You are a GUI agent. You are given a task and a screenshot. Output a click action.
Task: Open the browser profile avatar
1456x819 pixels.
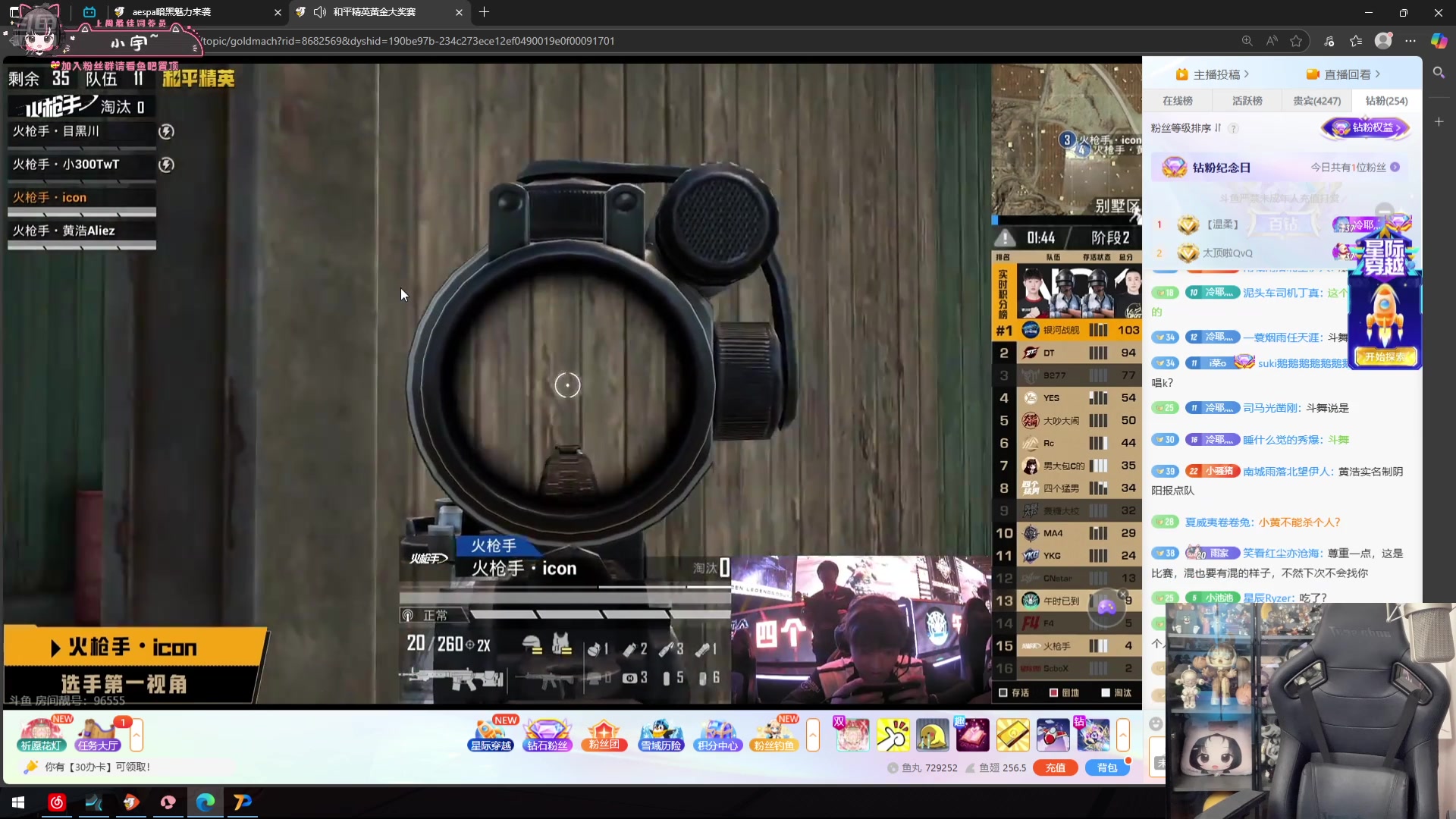point(1383,41)
